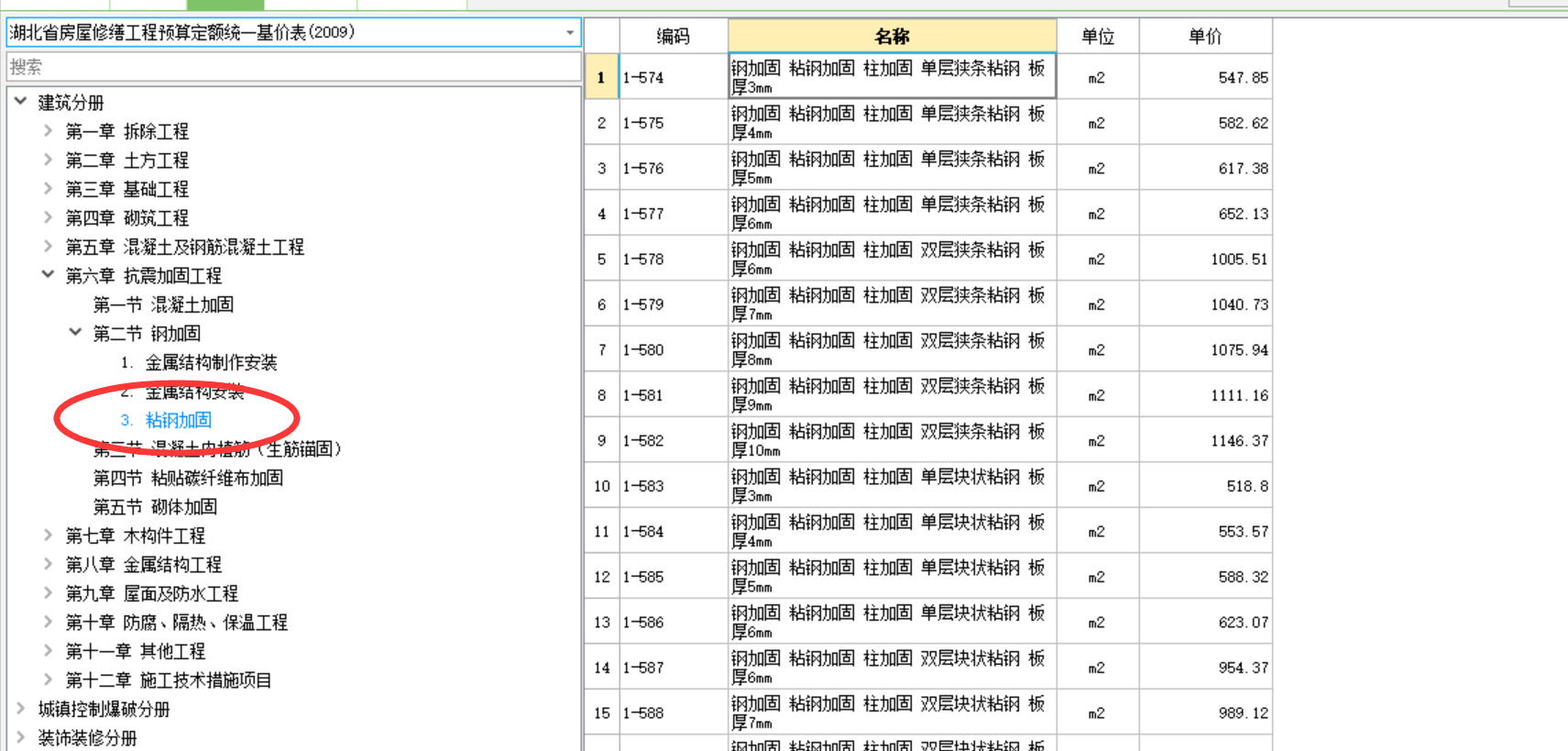Collapse the 建筑分册 tree node
This screenshot has height=751, width=1568.
tap(20, 102)
